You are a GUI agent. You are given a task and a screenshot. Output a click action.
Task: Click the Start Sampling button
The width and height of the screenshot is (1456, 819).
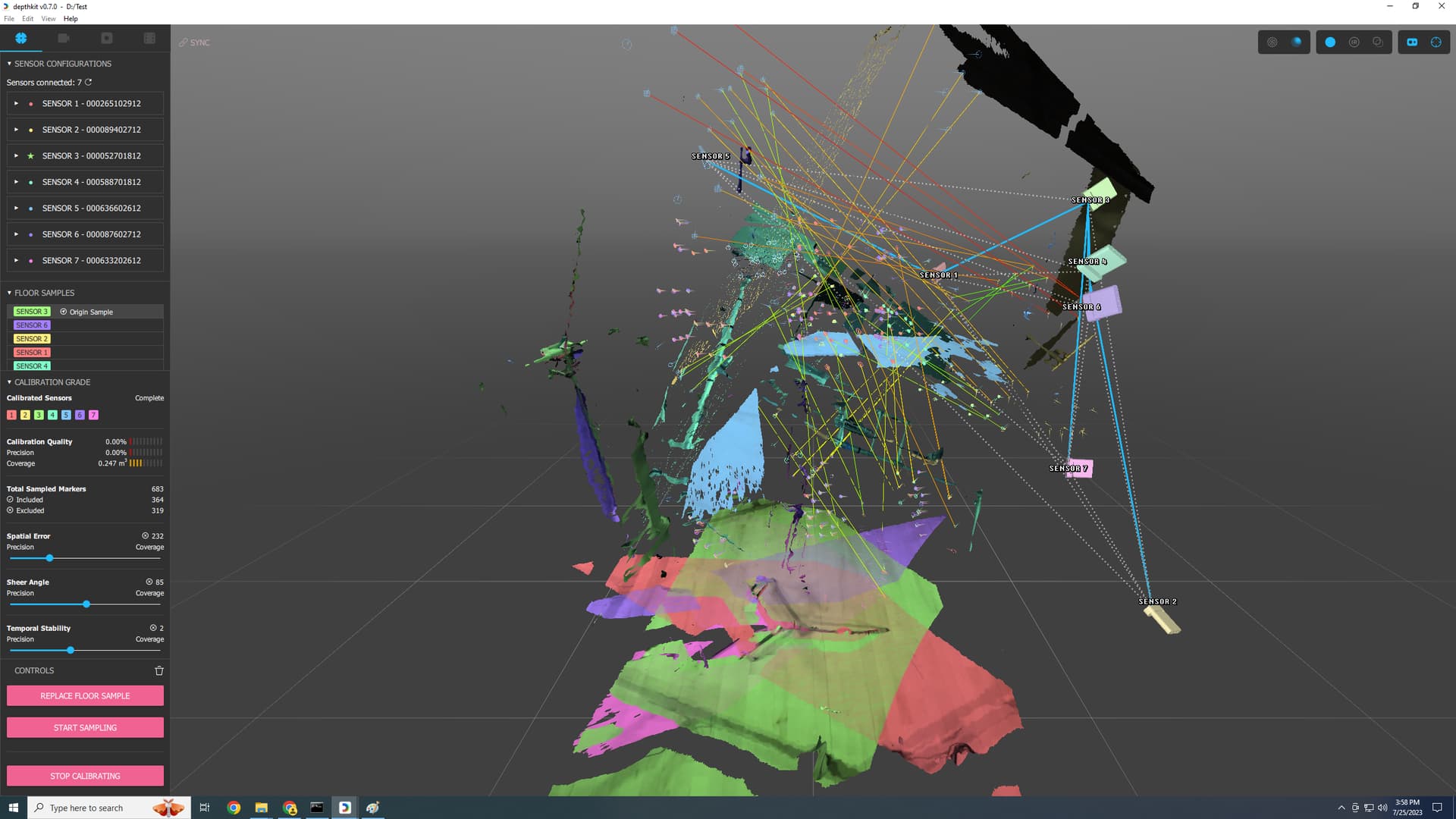point(85,727)
